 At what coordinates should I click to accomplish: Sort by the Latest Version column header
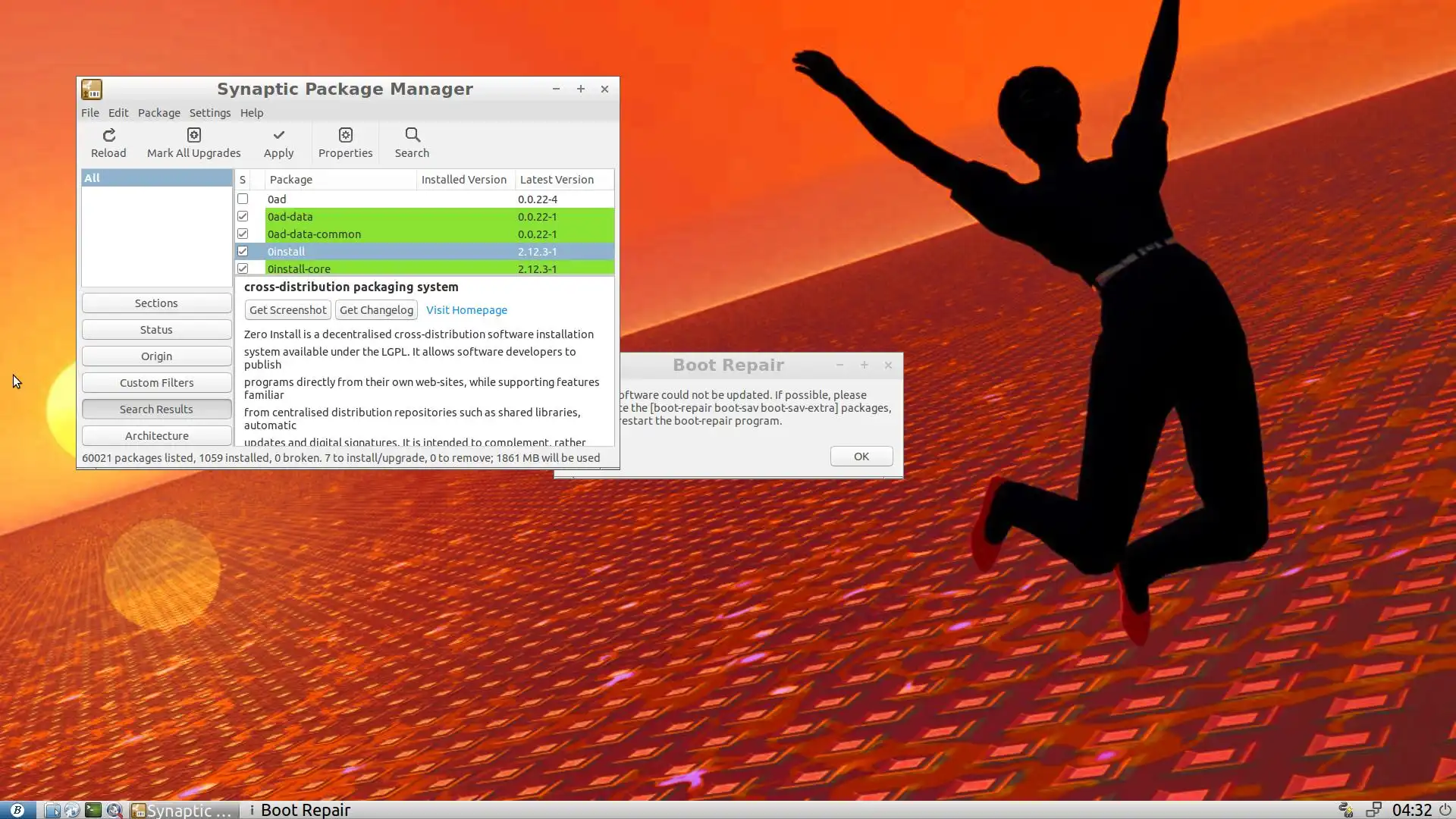(x=557, y=180)
